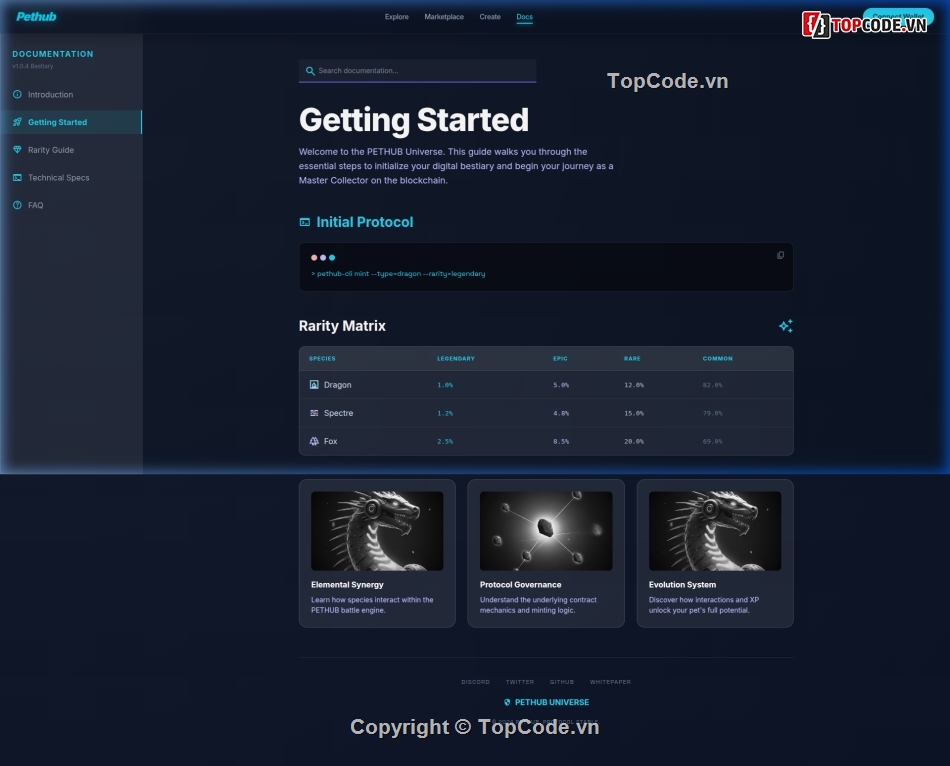Open the Create nav item
The width and height of the screenshot is (950, 766).
[490, 17]
